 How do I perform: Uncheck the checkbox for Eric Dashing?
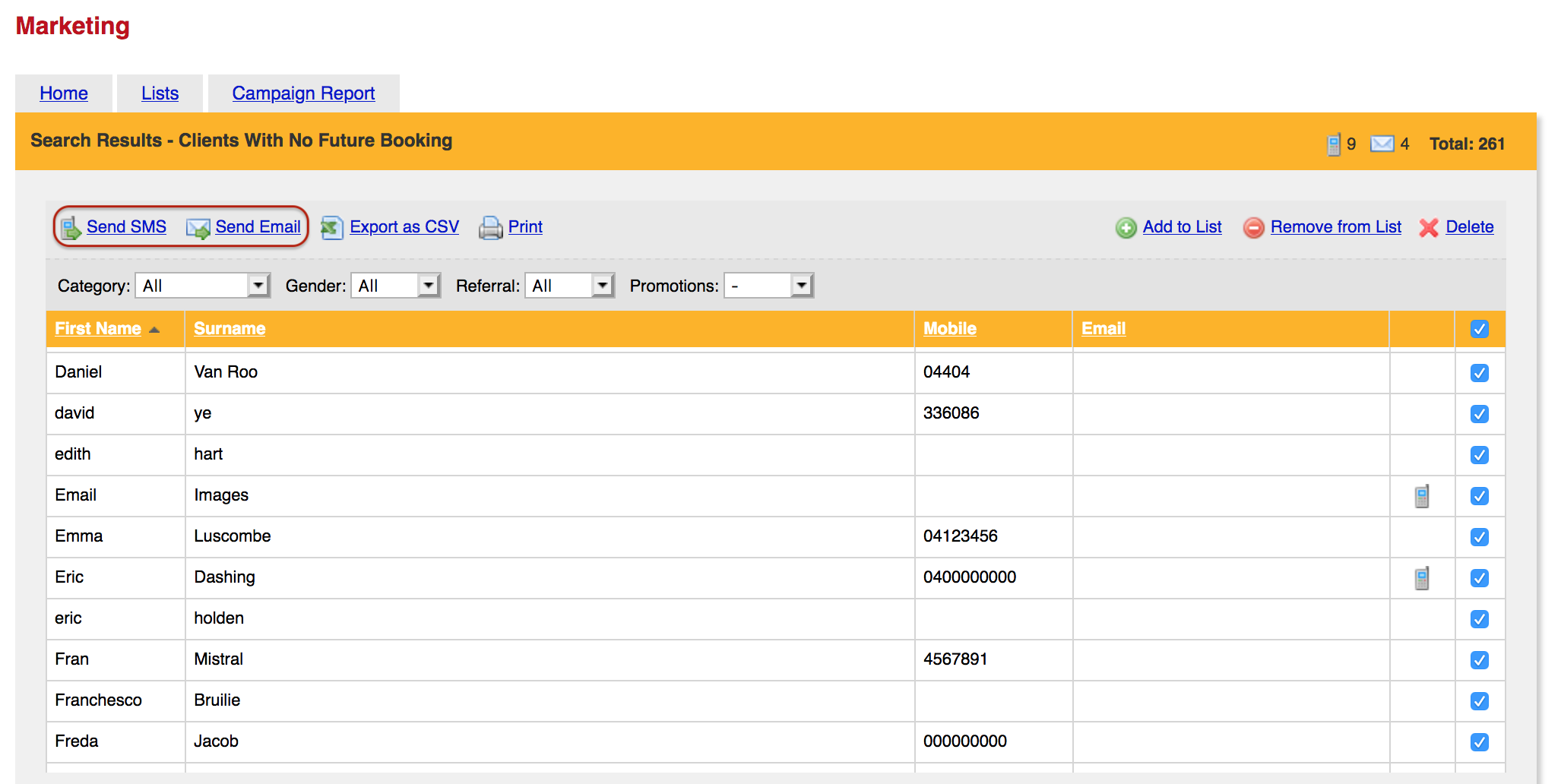coord(1480,578)
